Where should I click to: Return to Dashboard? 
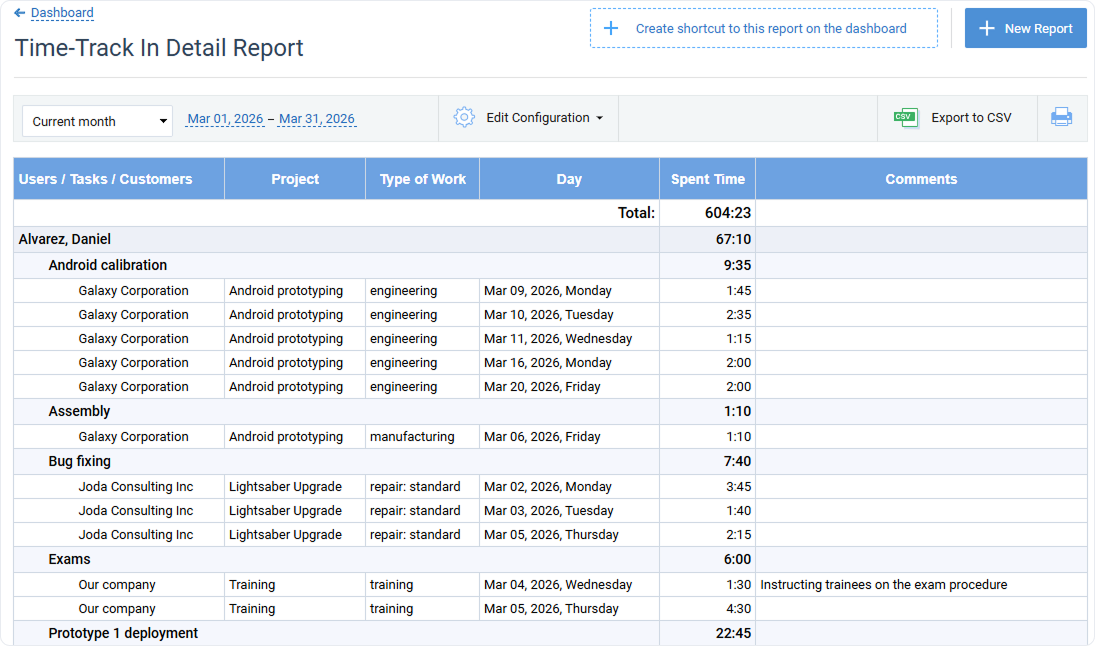click(x=62, y=13)
